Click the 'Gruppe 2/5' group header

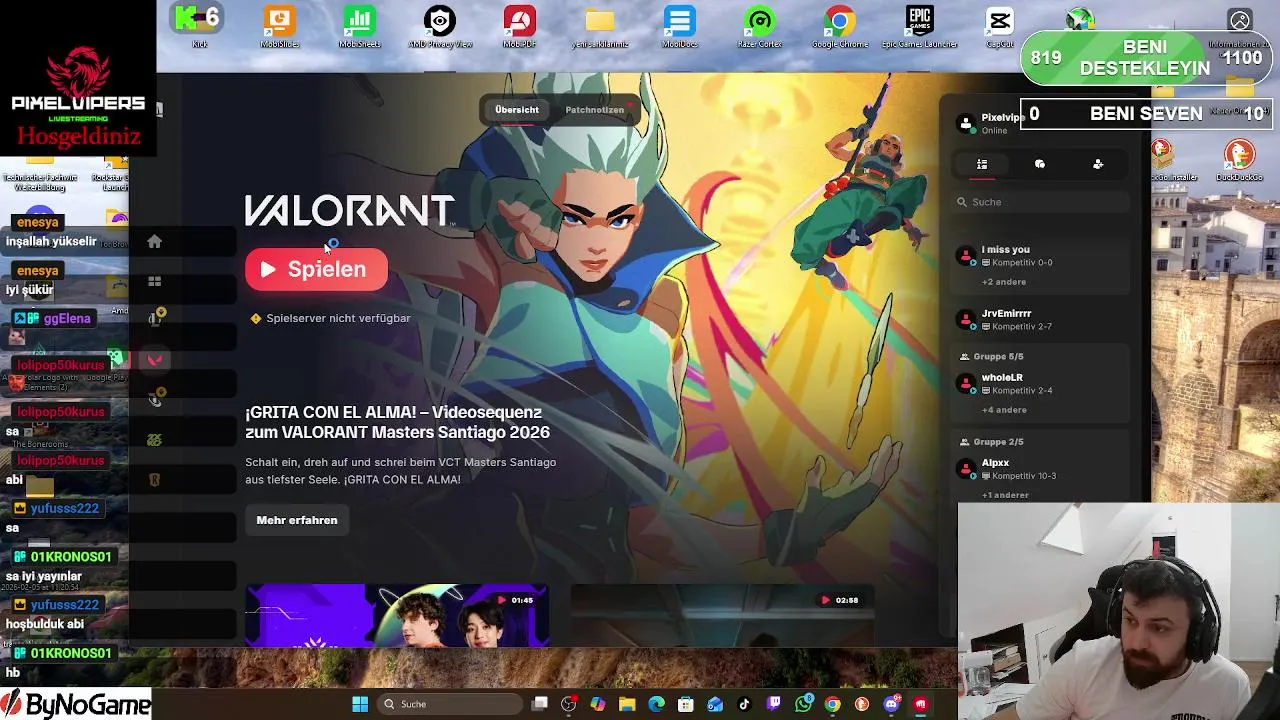coord(998,442)
